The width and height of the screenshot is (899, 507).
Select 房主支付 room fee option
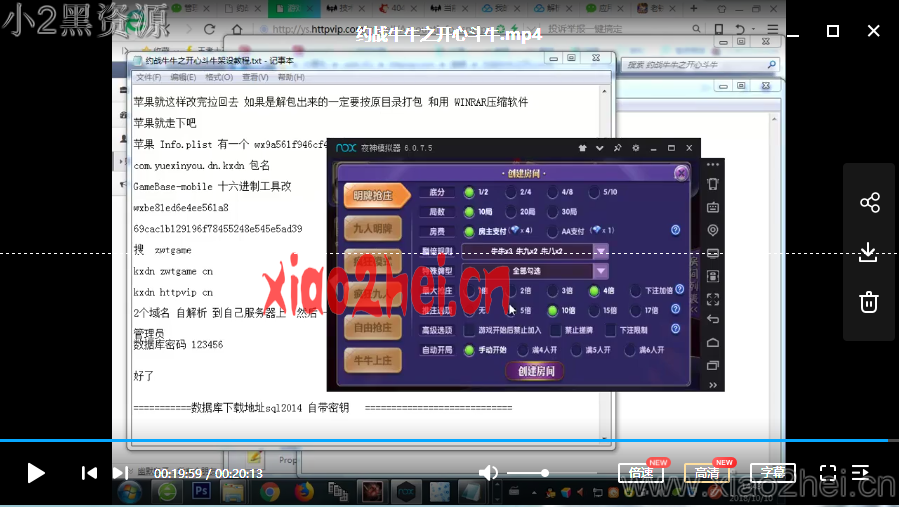tap(469, 232)
